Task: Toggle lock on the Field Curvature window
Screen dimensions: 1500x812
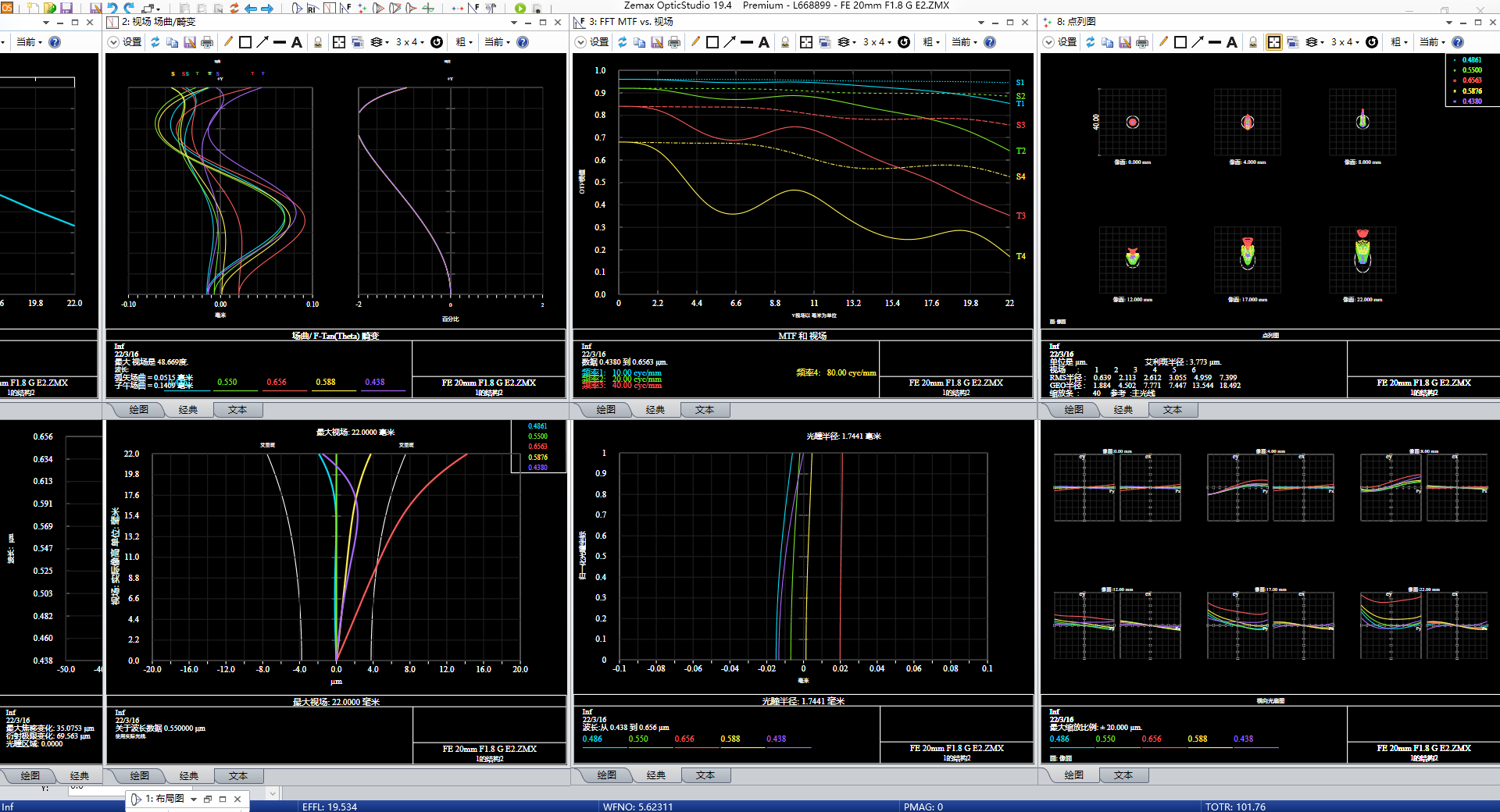Action: (x=318, y=42)
